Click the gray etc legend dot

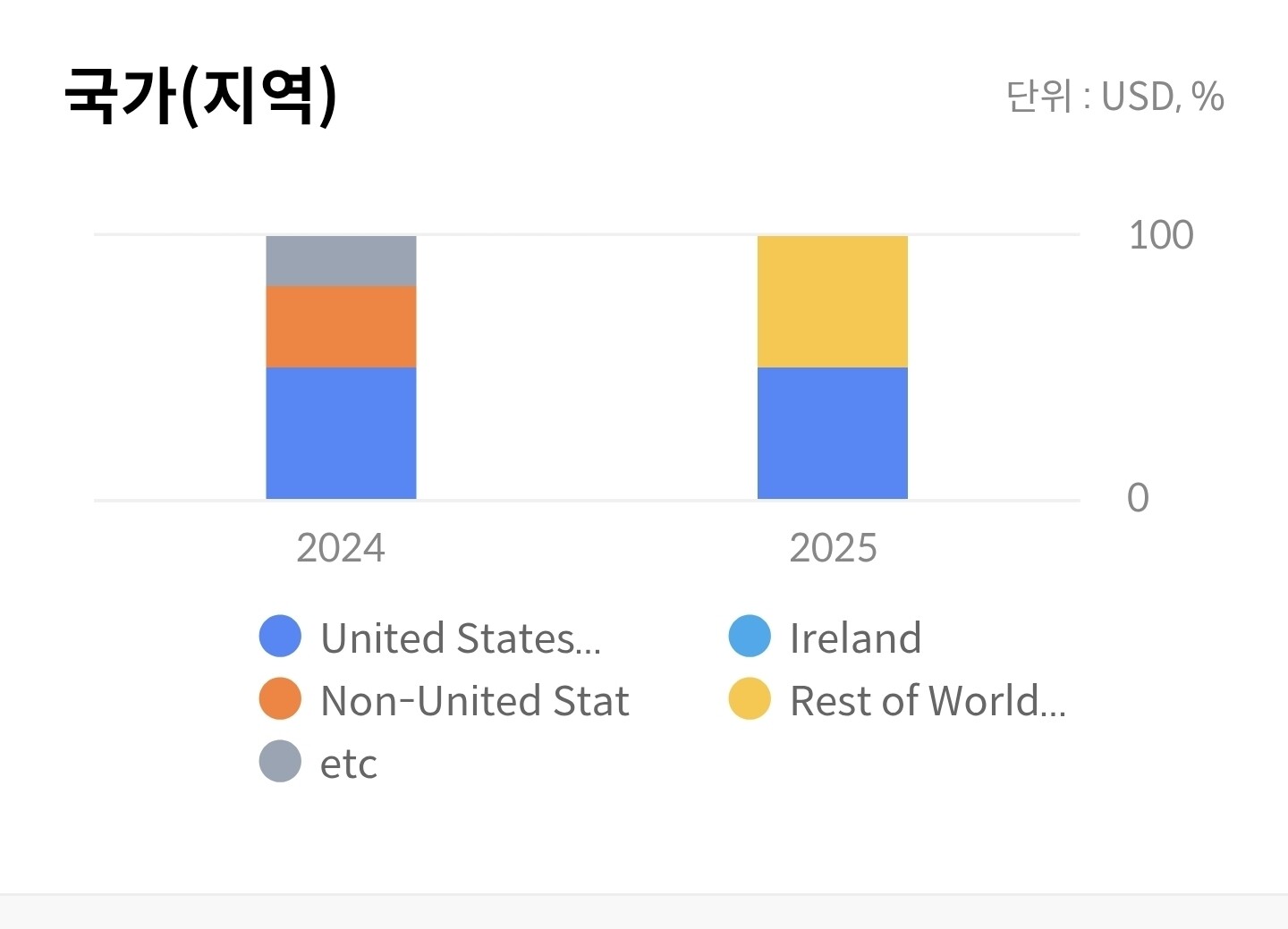pos(280,762)
